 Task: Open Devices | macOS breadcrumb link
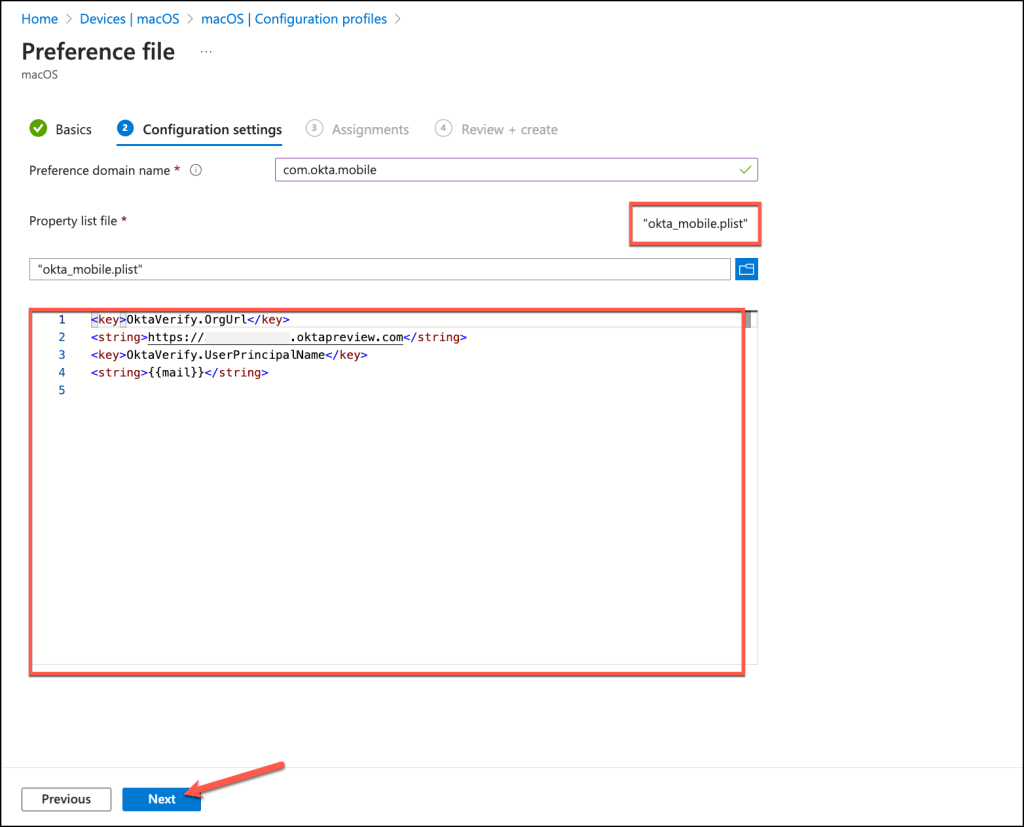pos(129,19)
